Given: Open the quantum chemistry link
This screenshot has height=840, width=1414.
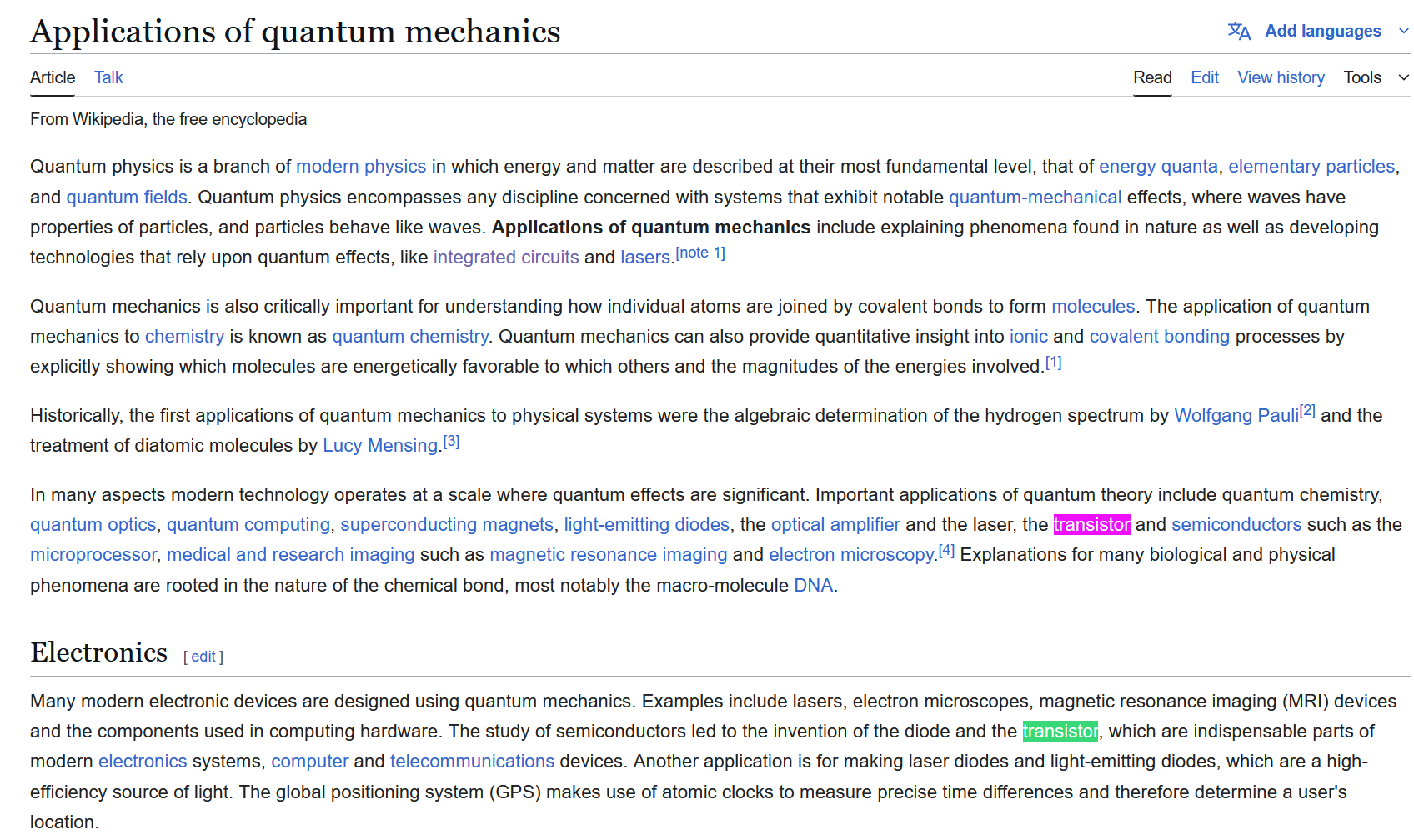Looking at the screenshot, I should (410, 337).
